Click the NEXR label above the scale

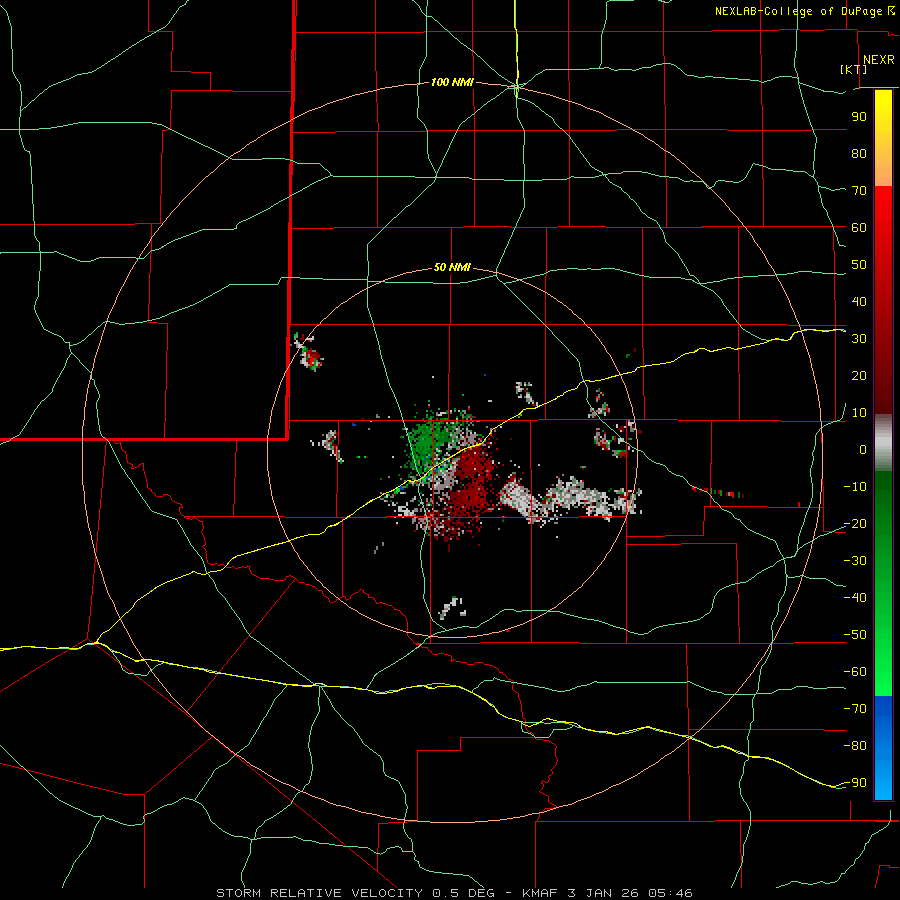click(x=878, y=60)
